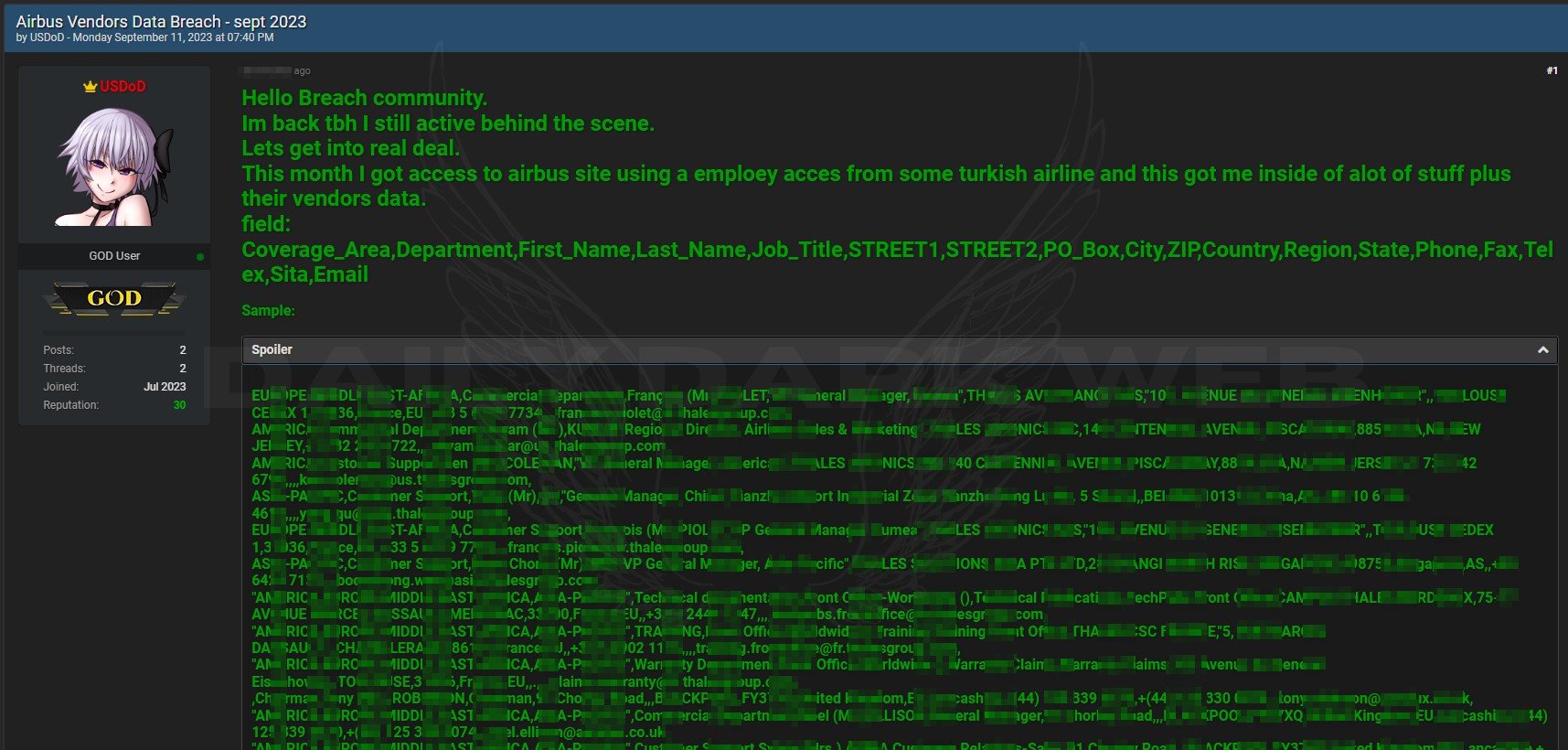
Task: Click the green online status dot
Action: click(x=200, y=257)
